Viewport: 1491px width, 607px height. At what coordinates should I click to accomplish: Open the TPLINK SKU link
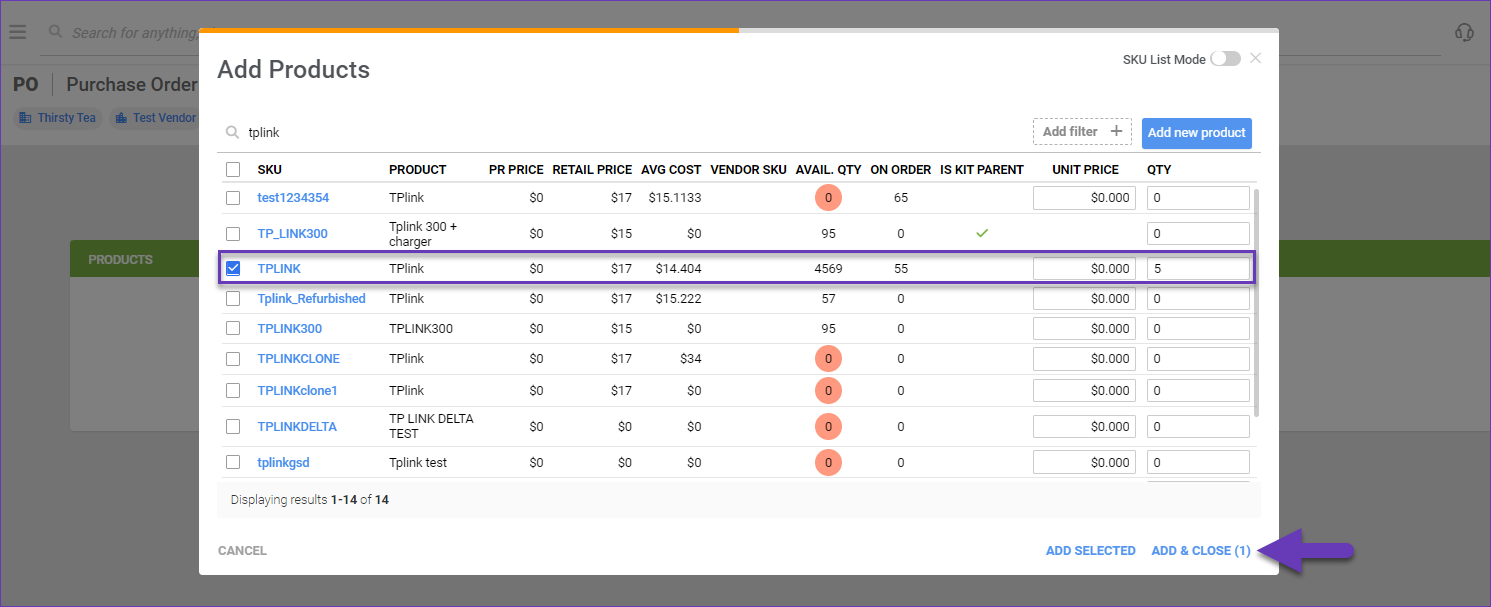[279, 268]
